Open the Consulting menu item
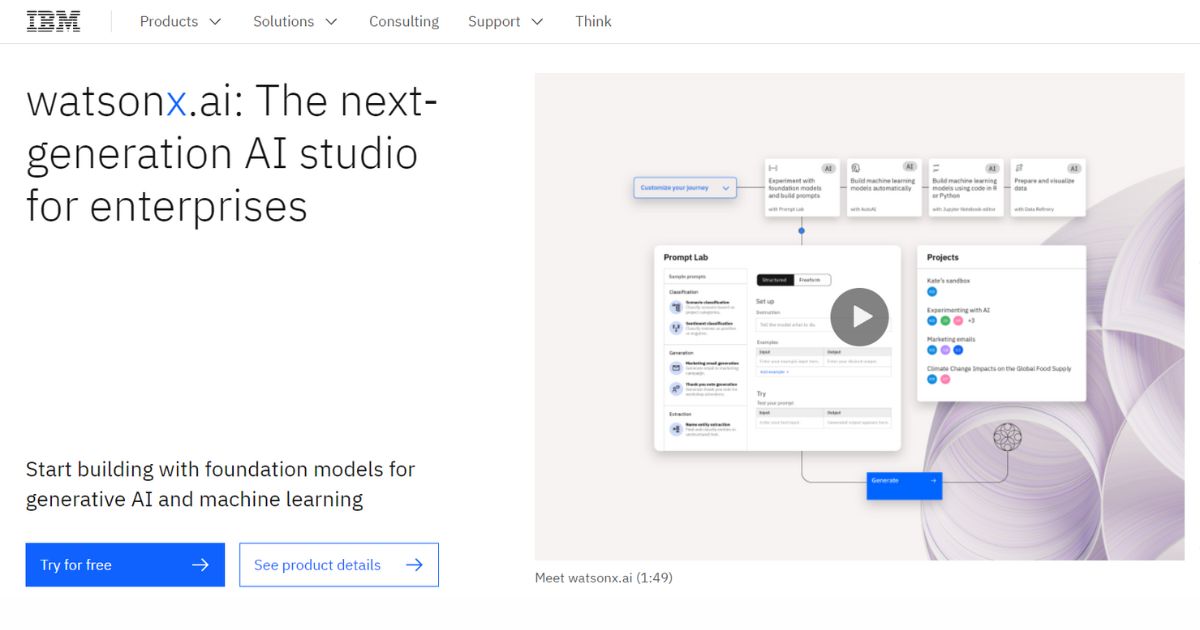The width and height of the screenshot is (1200, 630). (404, 21)
